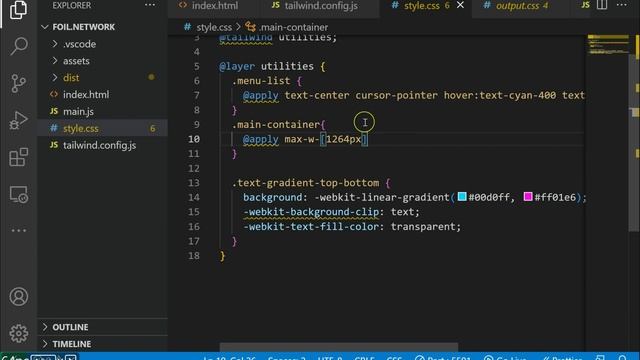Click line number 18 in the gutter

coord(194,256)
